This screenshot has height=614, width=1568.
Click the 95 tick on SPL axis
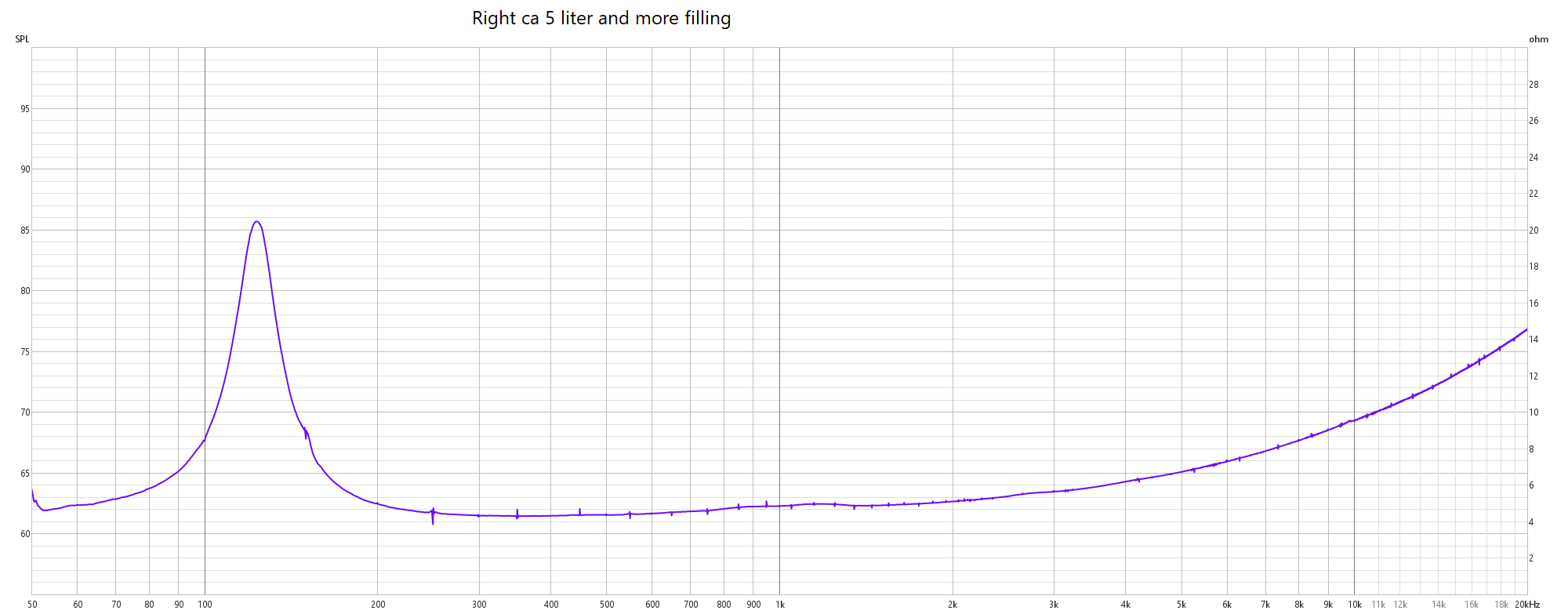pyautogui.click(x=25, y=109)
